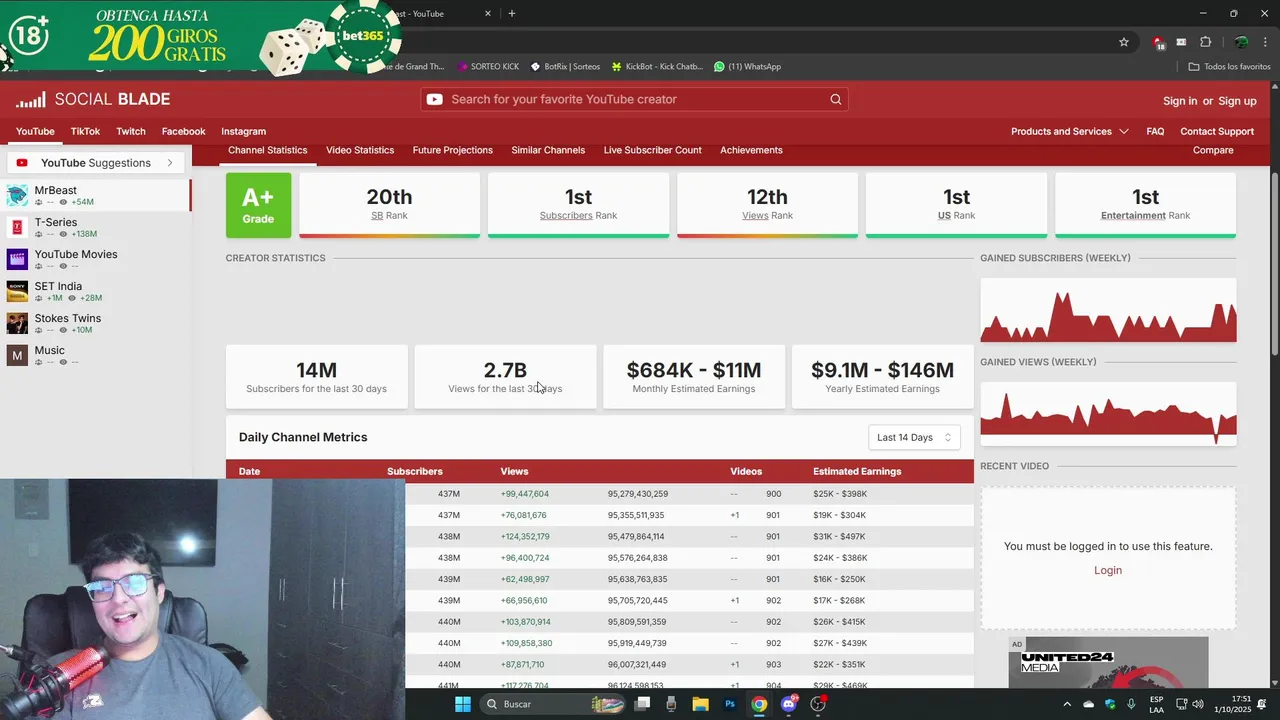Open the T-Series channel avatar icon
Viewport: 1280px width, 720px height.
pos(17,227)
